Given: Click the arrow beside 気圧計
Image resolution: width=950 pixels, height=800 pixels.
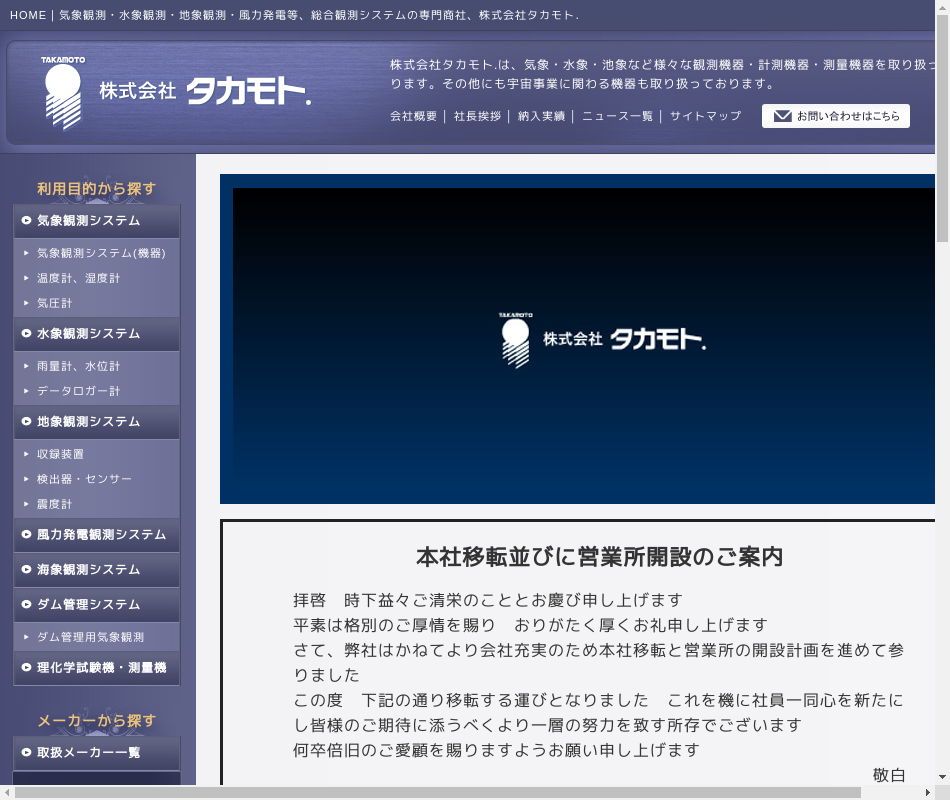Looking at the screenshot, I should 26,303.
